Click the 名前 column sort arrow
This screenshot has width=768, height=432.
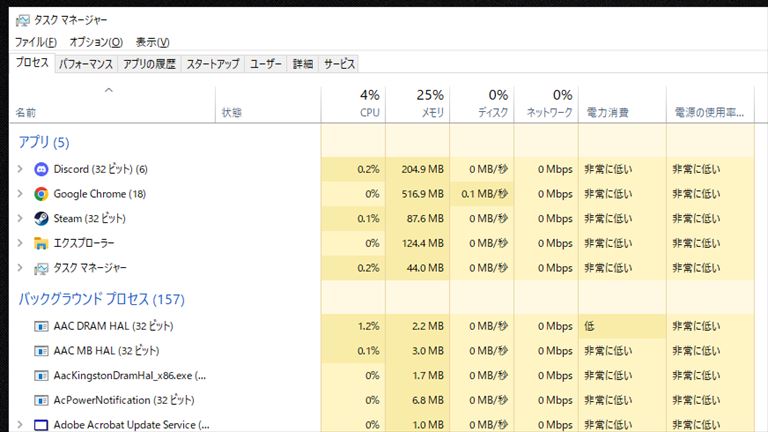click(109, 90)
